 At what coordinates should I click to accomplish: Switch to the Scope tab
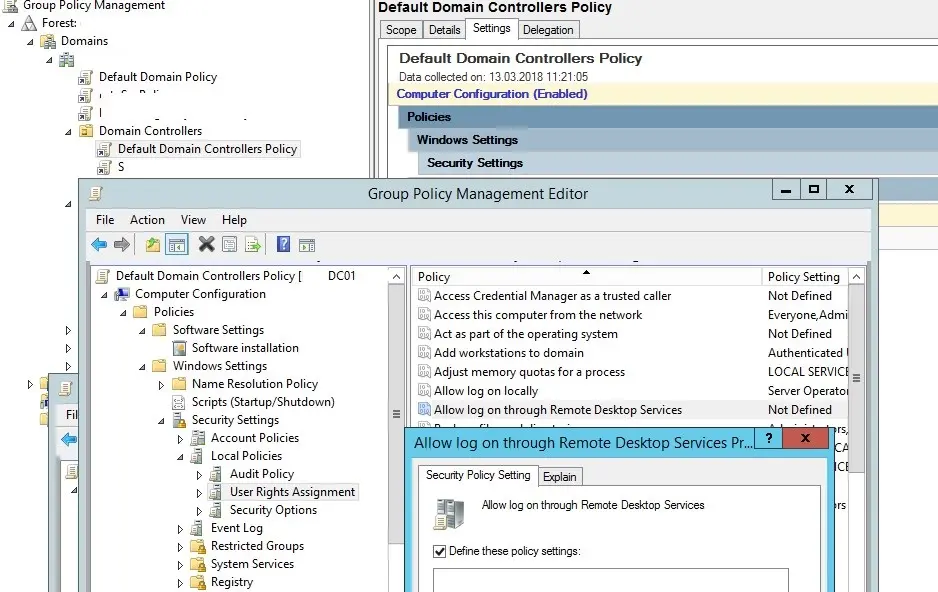401,30
